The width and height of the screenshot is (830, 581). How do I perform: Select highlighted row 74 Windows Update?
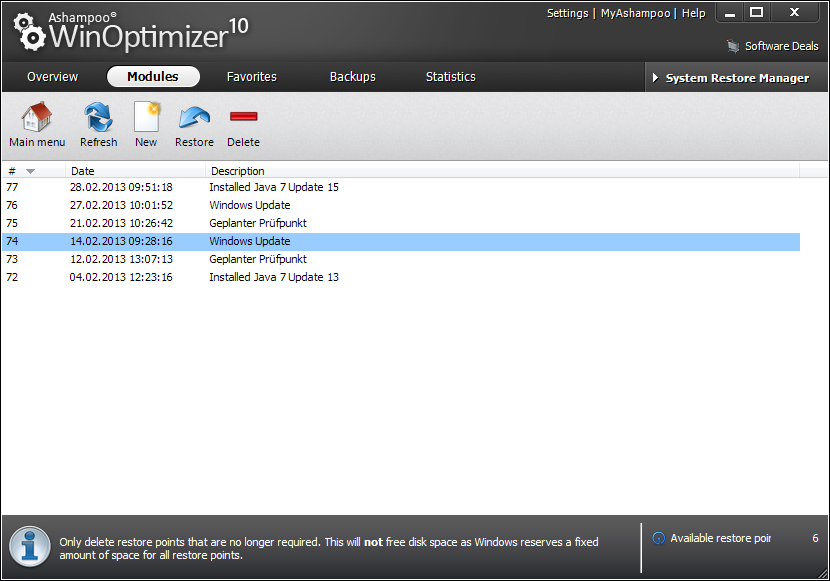(401, 241)
